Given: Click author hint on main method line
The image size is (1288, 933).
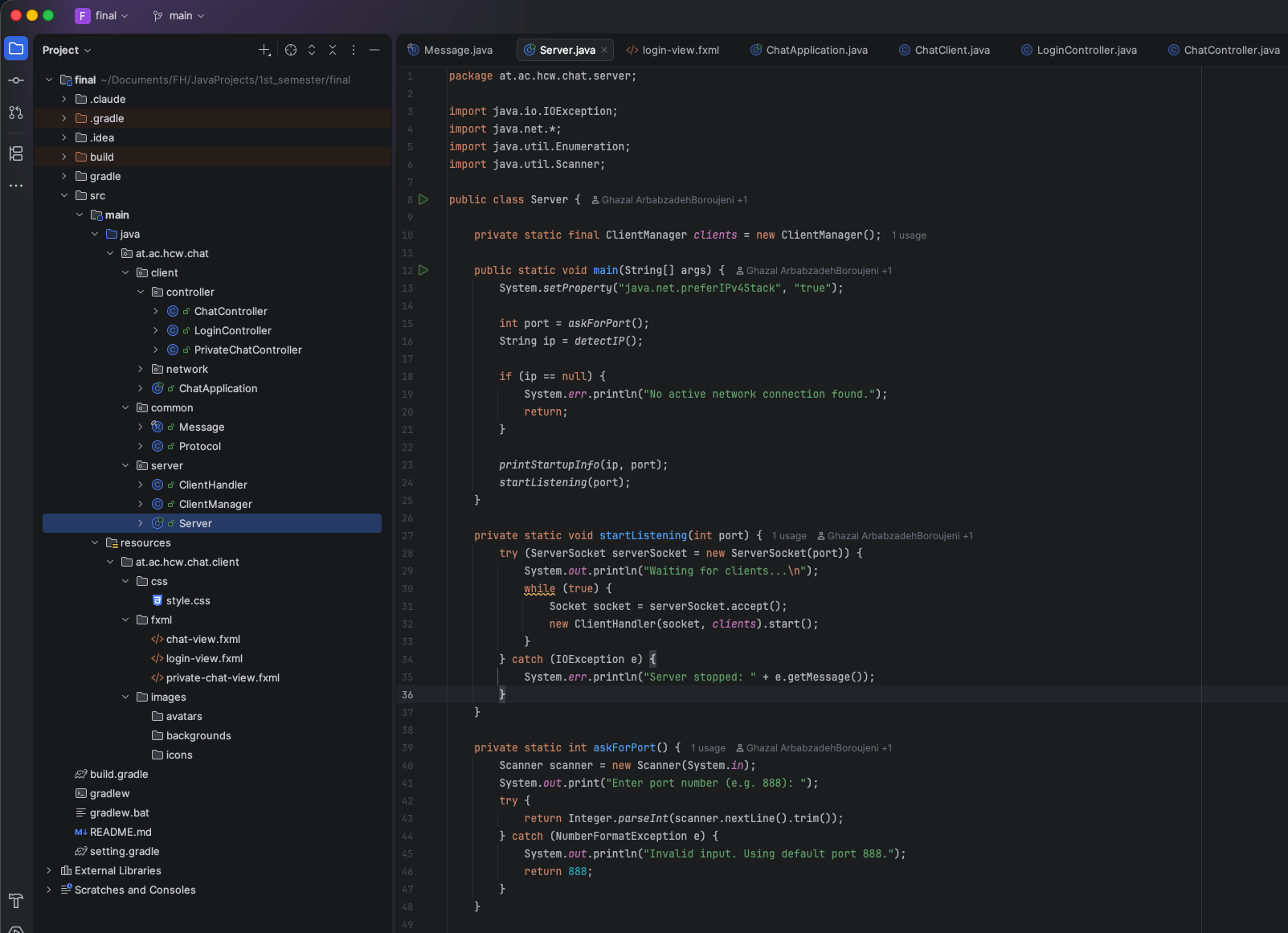Looking at the screenshot, I should click(x=814, y=271).
